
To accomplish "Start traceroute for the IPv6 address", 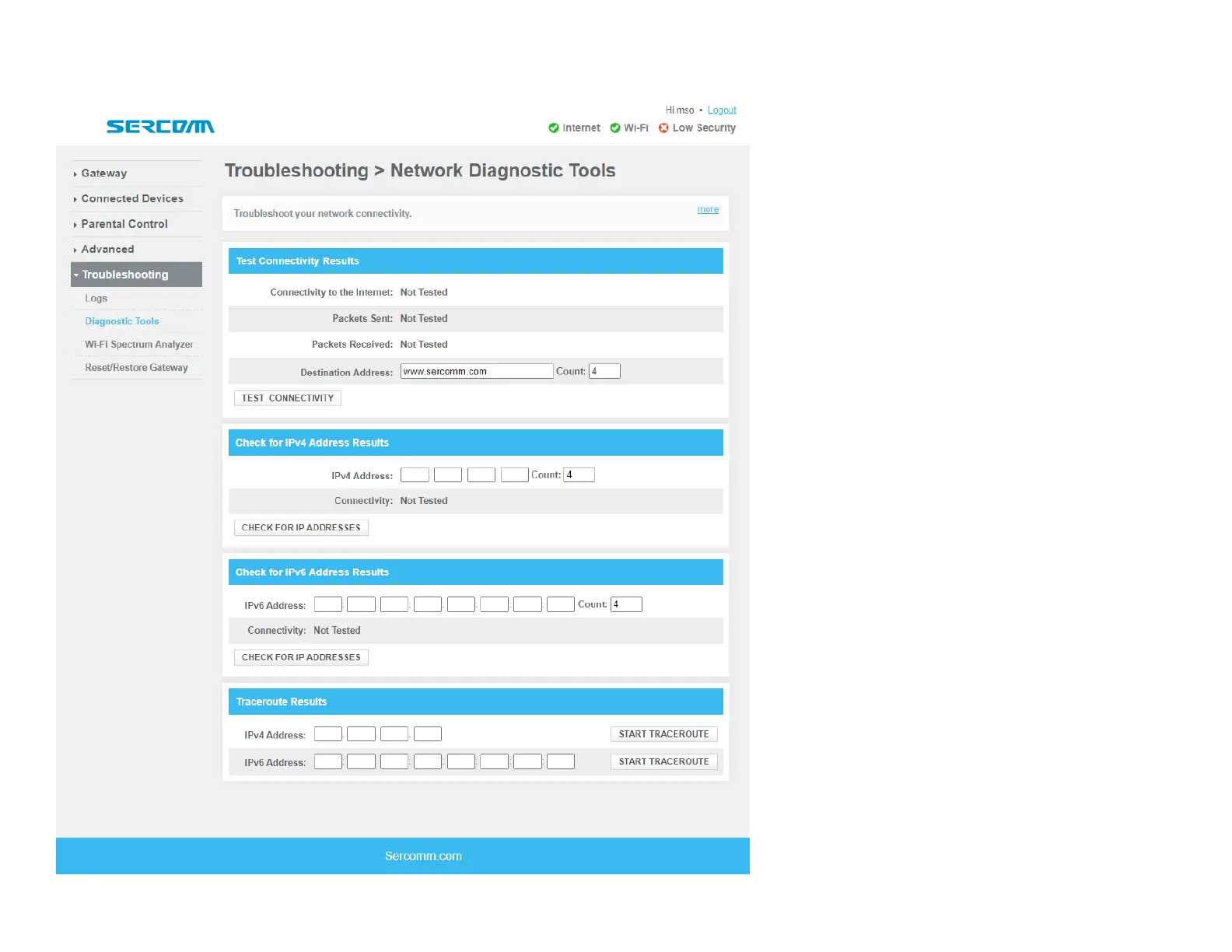I will 664,761.
